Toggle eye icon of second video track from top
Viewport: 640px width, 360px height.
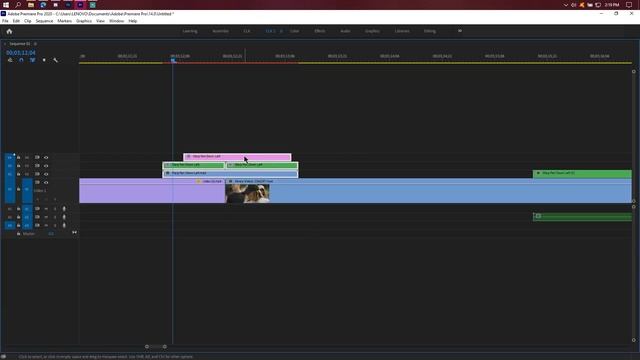(46, 166)
